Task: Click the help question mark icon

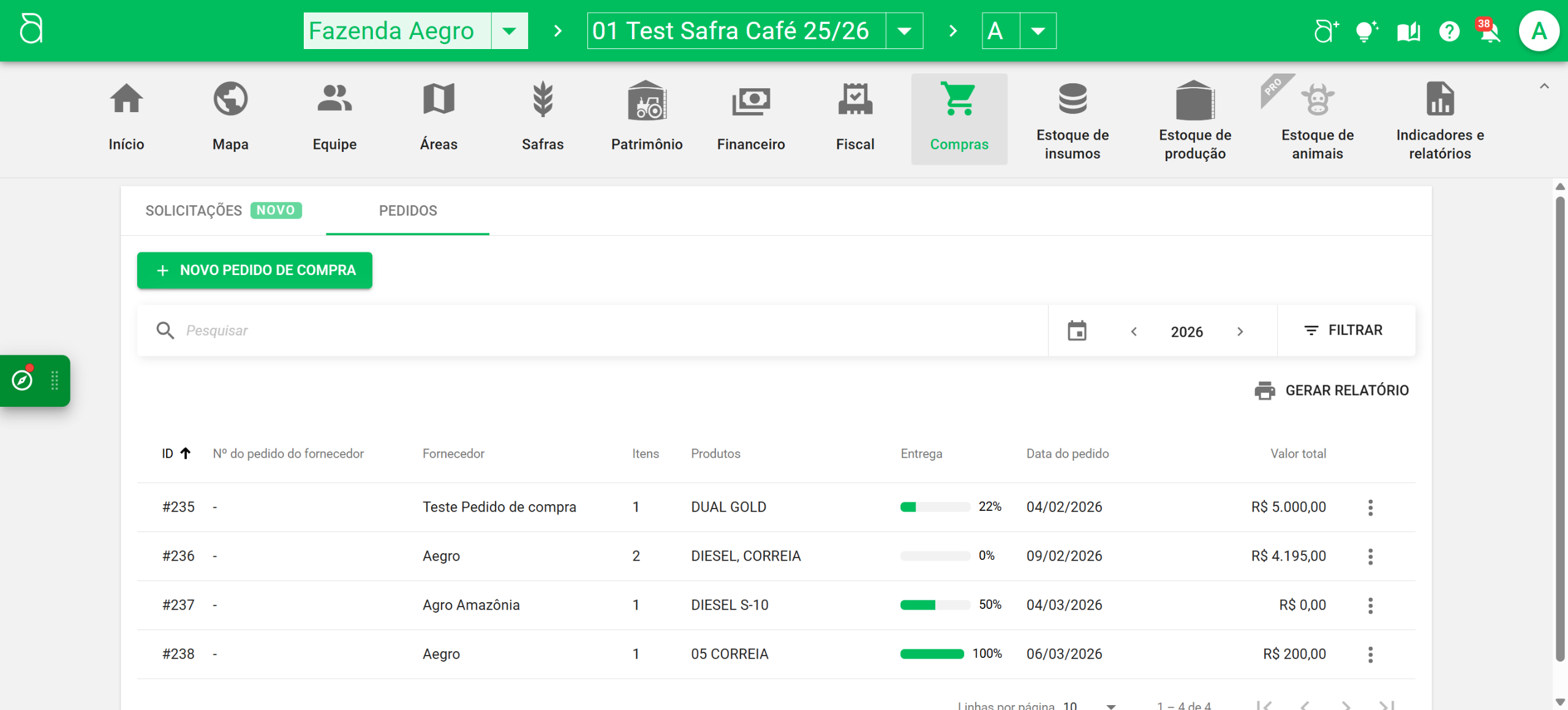Action: point(1449,31)
